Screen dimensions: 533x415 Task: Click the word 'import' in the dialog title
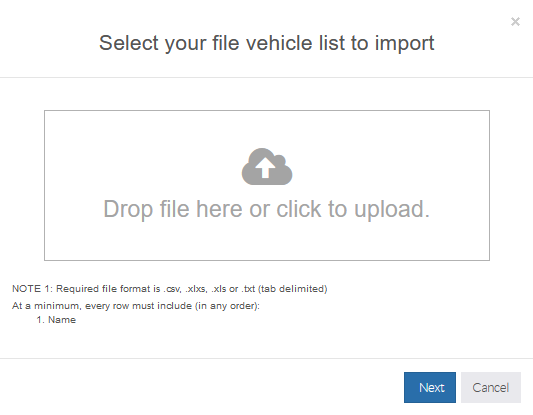(x=405, y=44)
